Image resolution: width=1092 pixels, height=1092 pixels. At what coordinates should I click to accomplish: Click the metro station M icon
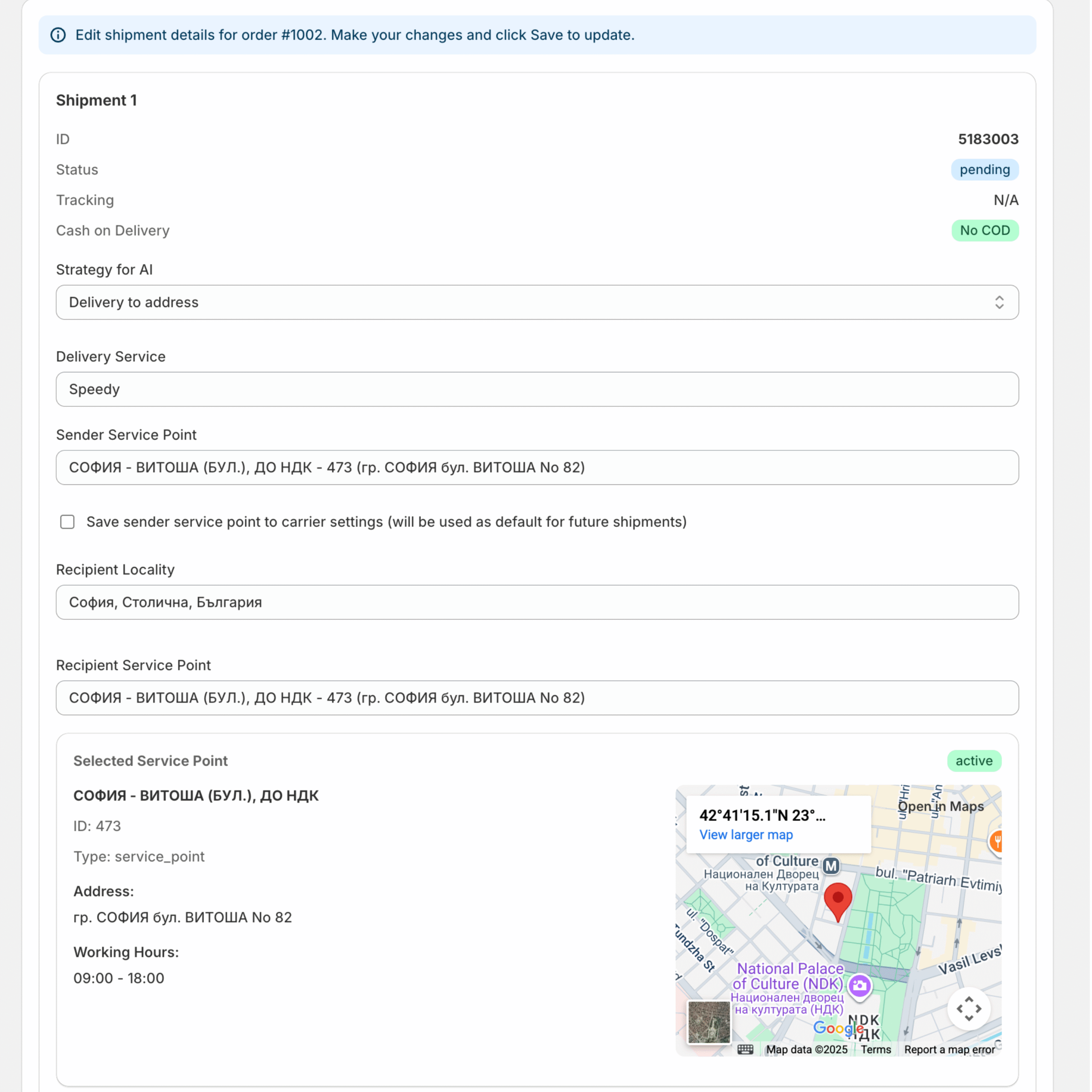pyautogui.click(x=832, y=867)
